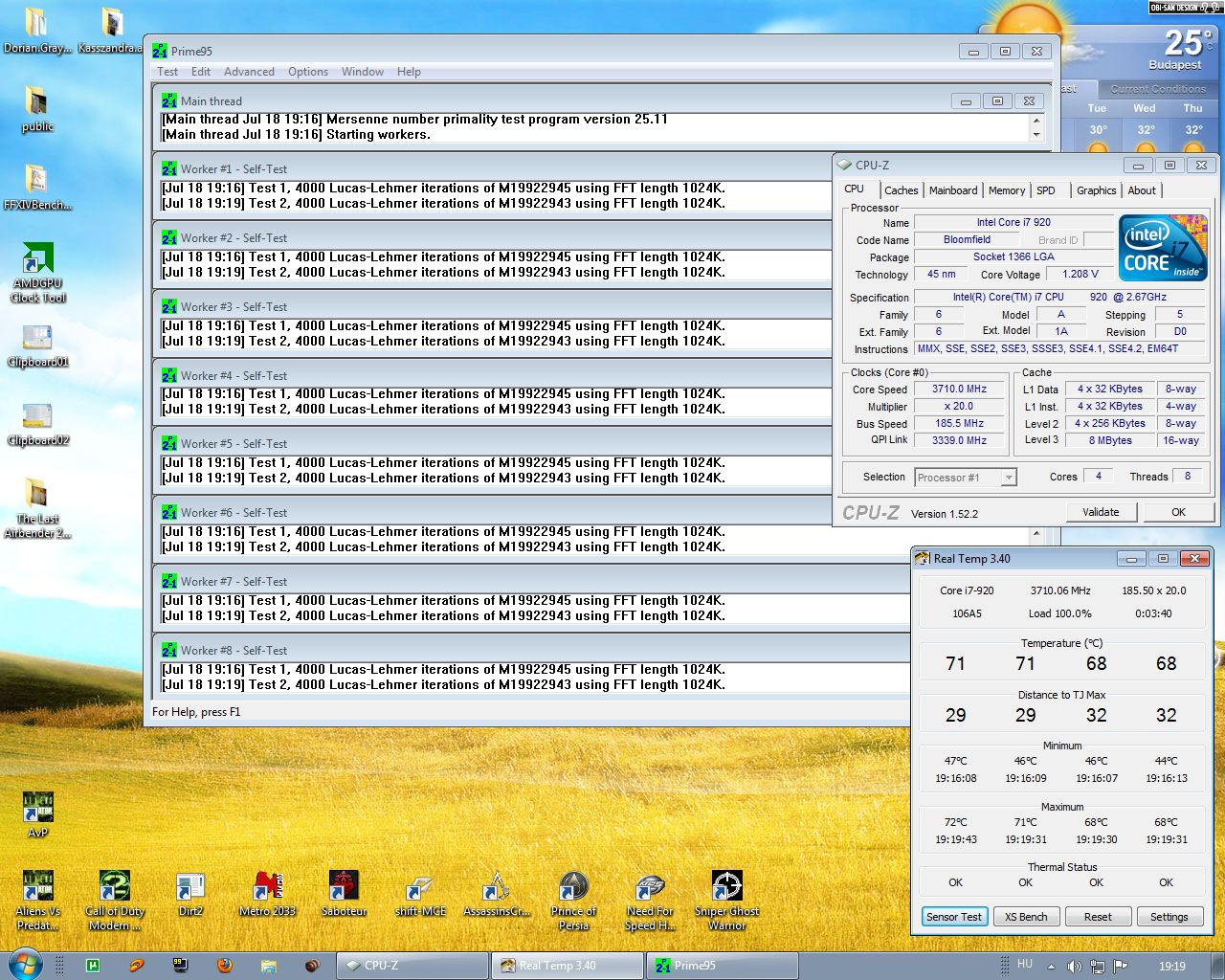Click scroll-down arrow in Main thread window
The height and width of the screenshot is (980, 1225).
point(1036,135)
